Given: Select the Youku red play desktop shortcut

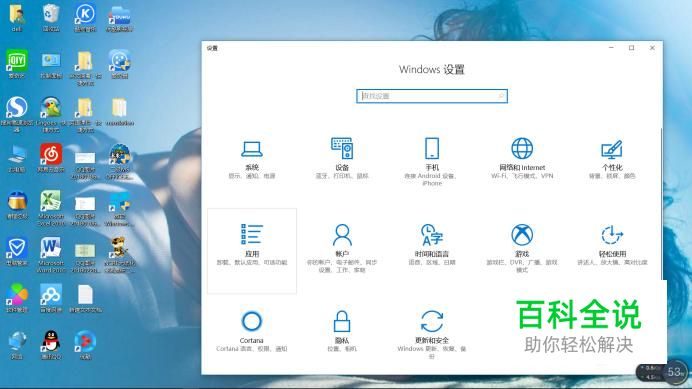Looking at the screenshot, I should coord(85,345).
